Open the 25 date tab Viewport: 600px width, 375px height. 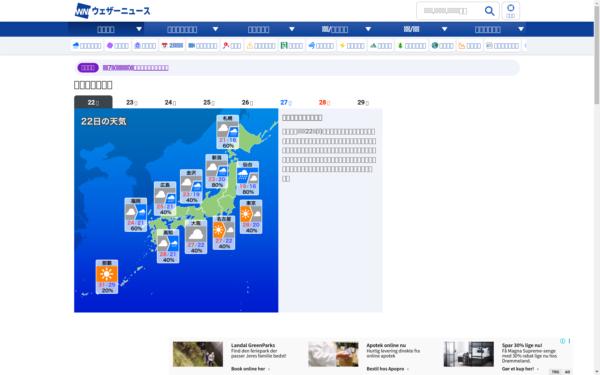(x=209, y=102)
